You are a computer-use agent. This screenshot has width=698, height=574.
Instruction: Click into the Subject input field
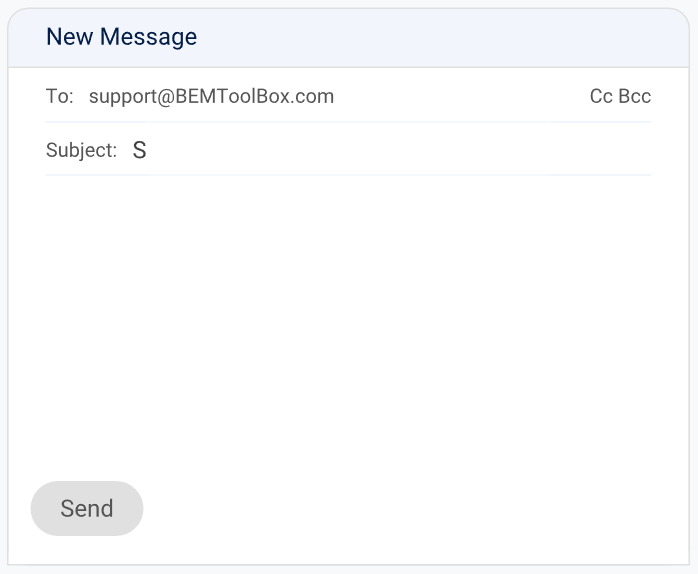tap(390, 151)
